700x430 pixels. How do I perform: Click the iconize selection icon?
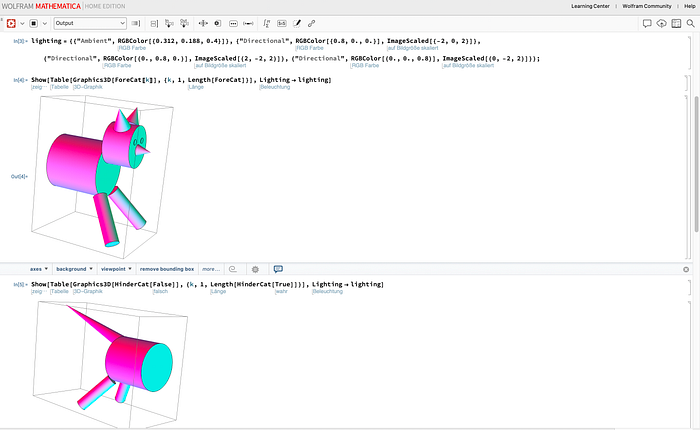217,23
